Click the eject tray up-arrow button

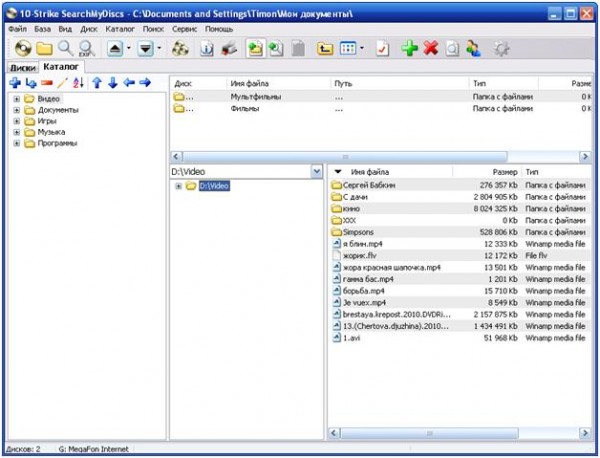tap(115, 49)
